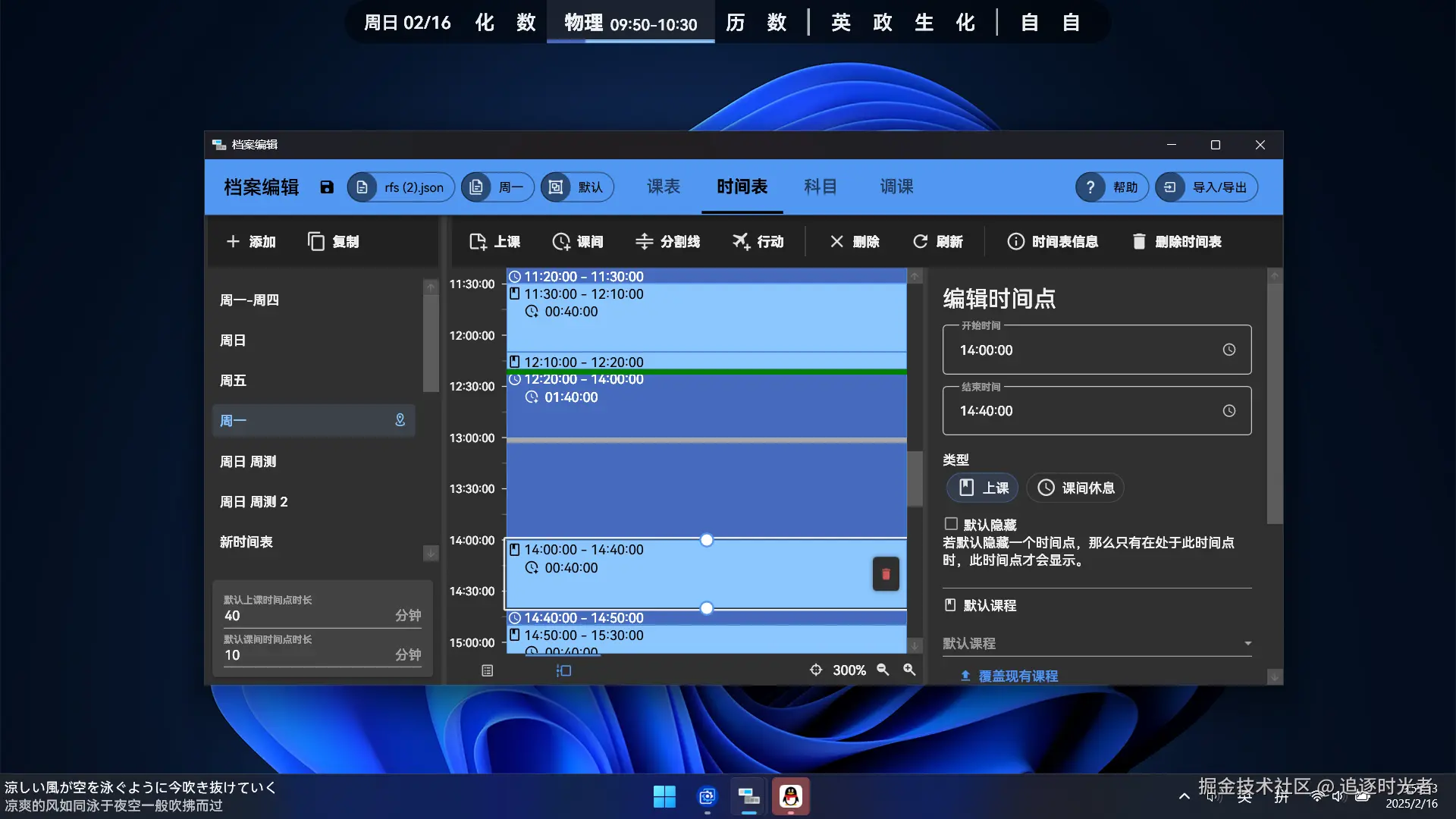
Task: Click the 覆盖现有课程 link
Action: pyautogui.click(x=1017, y=676)
